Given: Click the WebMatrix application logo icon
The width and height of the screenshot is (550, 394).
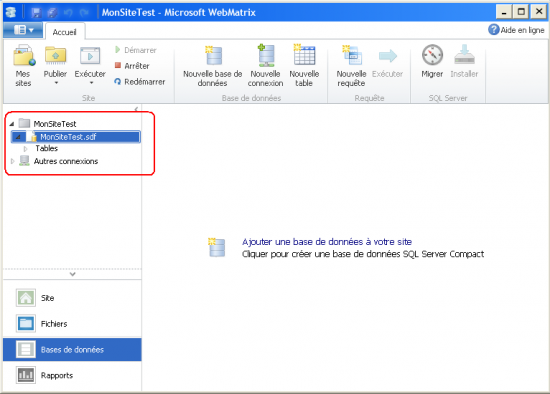Looking at the screenshot, I should point(11,12).
